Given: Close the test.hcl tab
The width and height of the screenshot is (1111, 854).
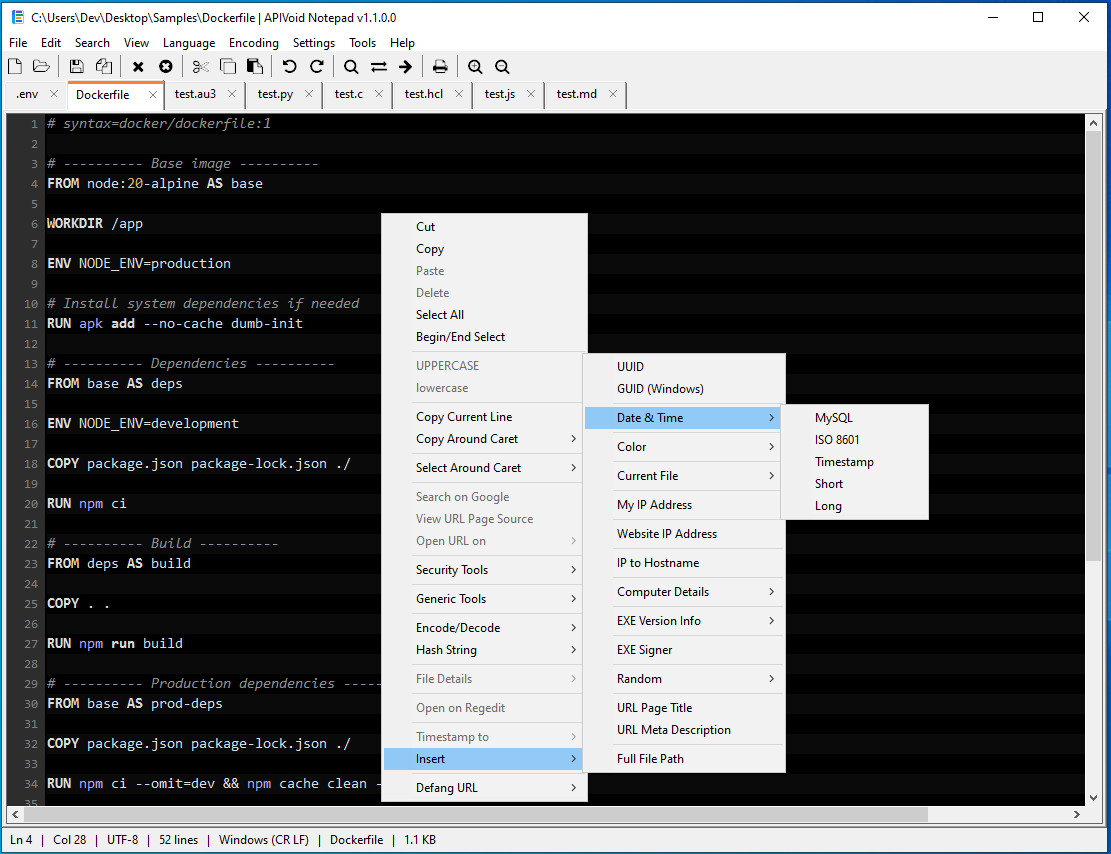Looking at the screenshot, I should coord(458,94).
